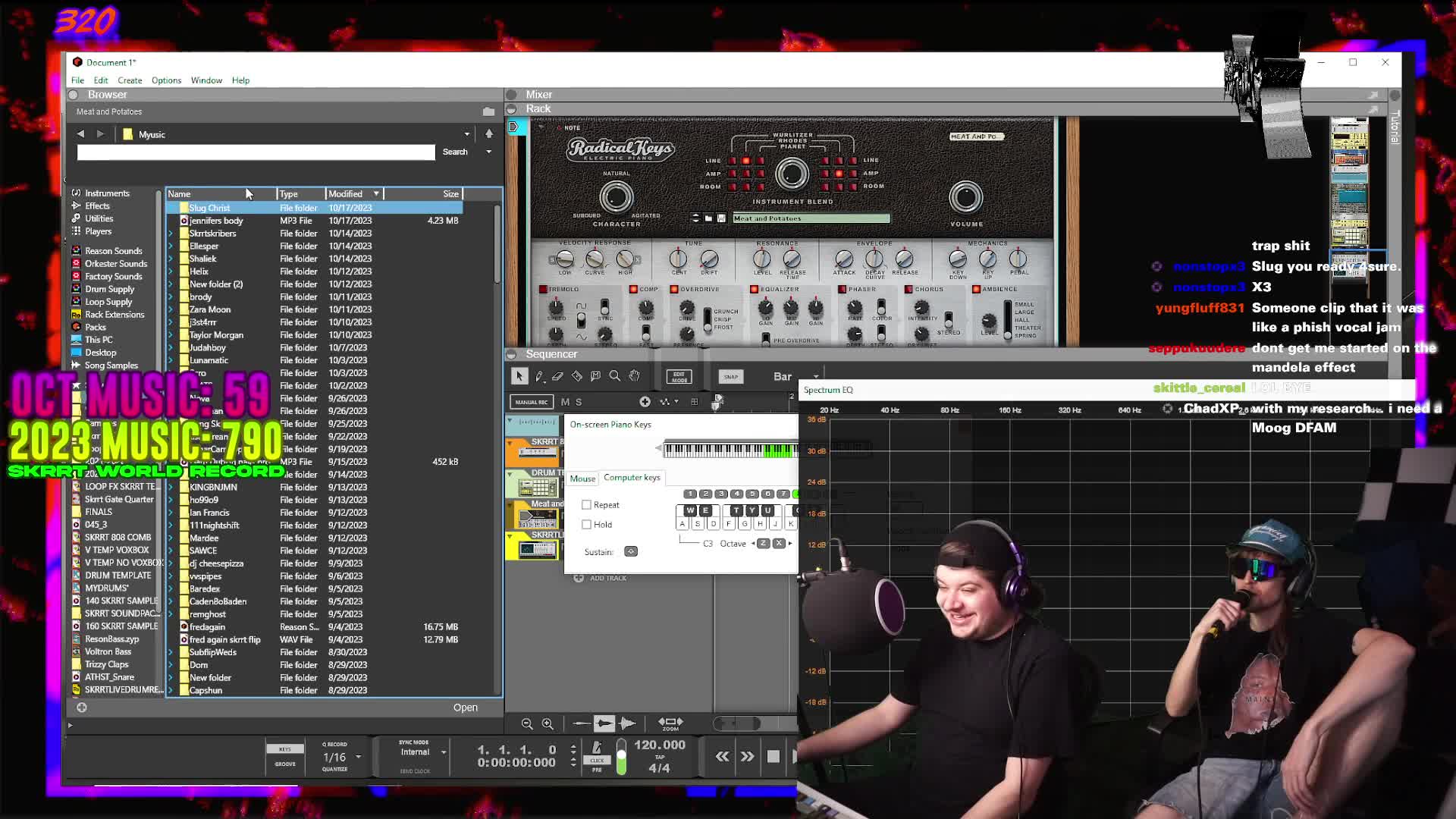1456x819 pixels.
Task: Go back in the Browser location history
Action: (80, 134)
